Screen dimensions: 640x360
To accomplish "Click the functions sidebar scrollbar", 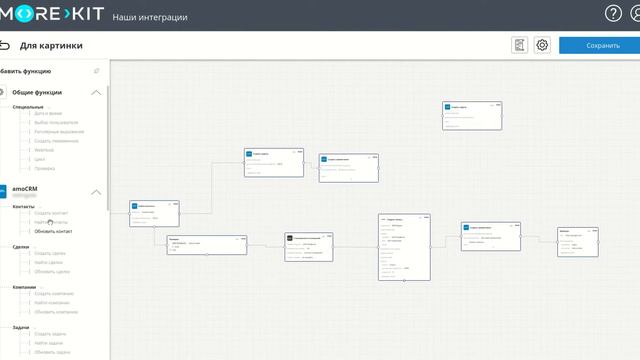I will pyautogui.click(x=108, y=148).
